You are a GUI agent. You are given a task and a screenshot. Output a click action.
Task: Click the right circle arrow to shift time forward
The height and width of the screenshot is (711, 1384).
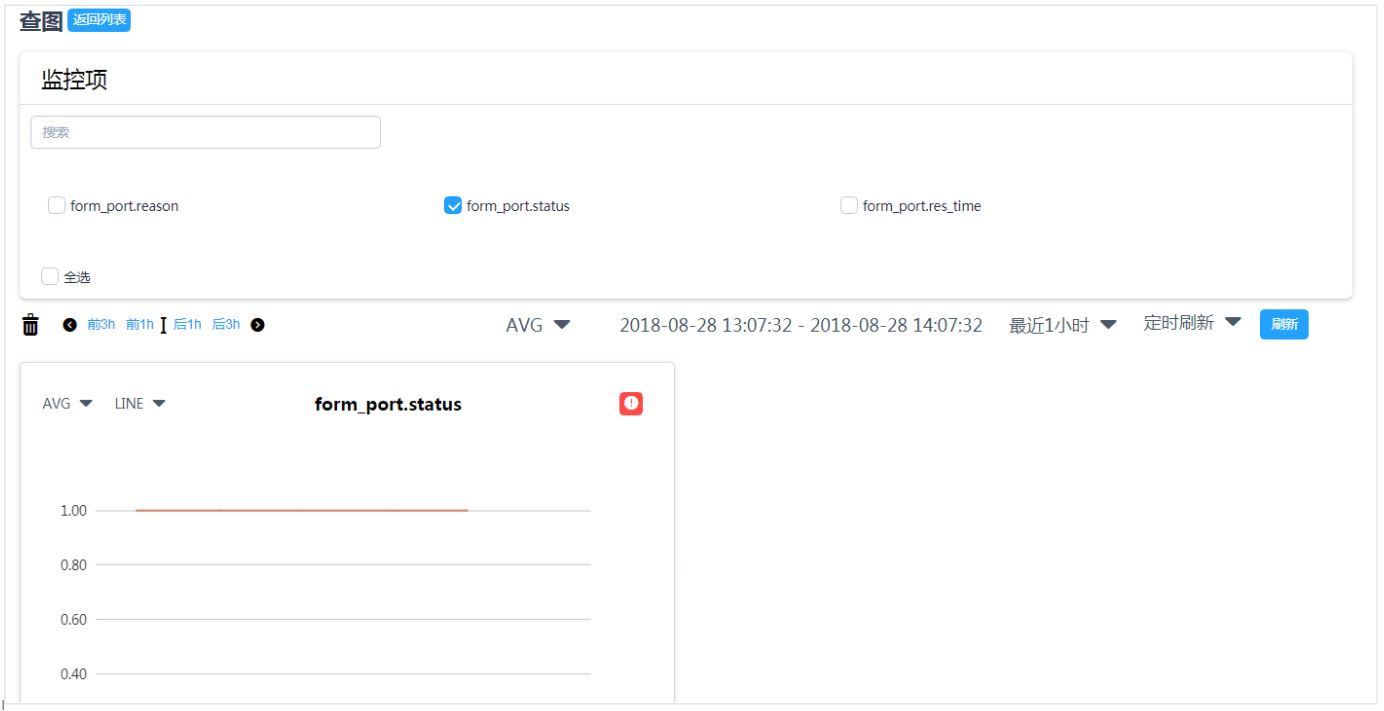click(x=255, y=323)
